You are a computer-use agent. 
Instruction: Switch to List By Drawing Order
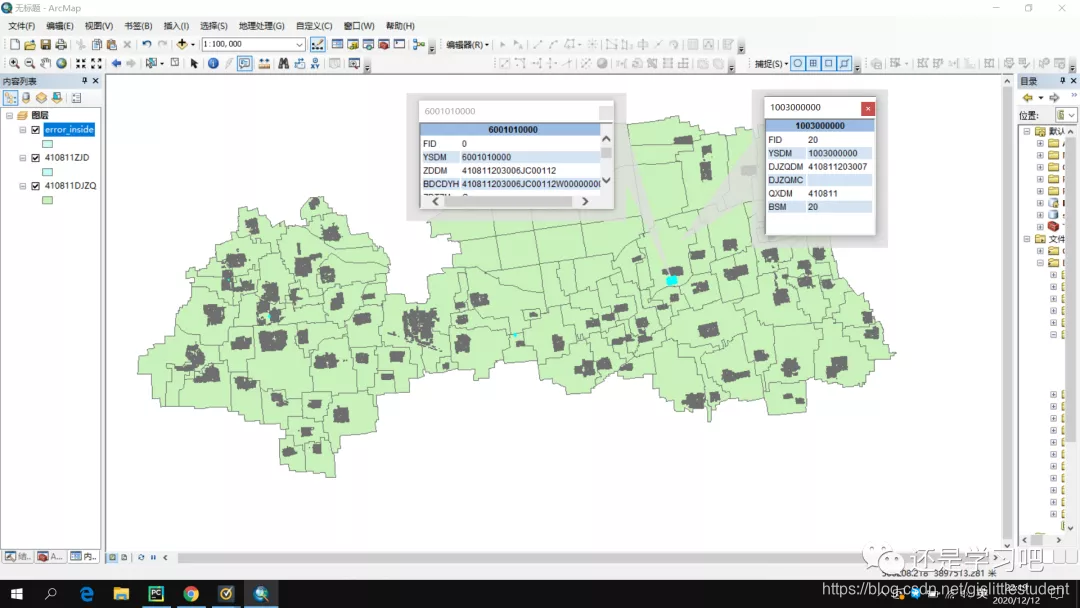click(10, 98)
